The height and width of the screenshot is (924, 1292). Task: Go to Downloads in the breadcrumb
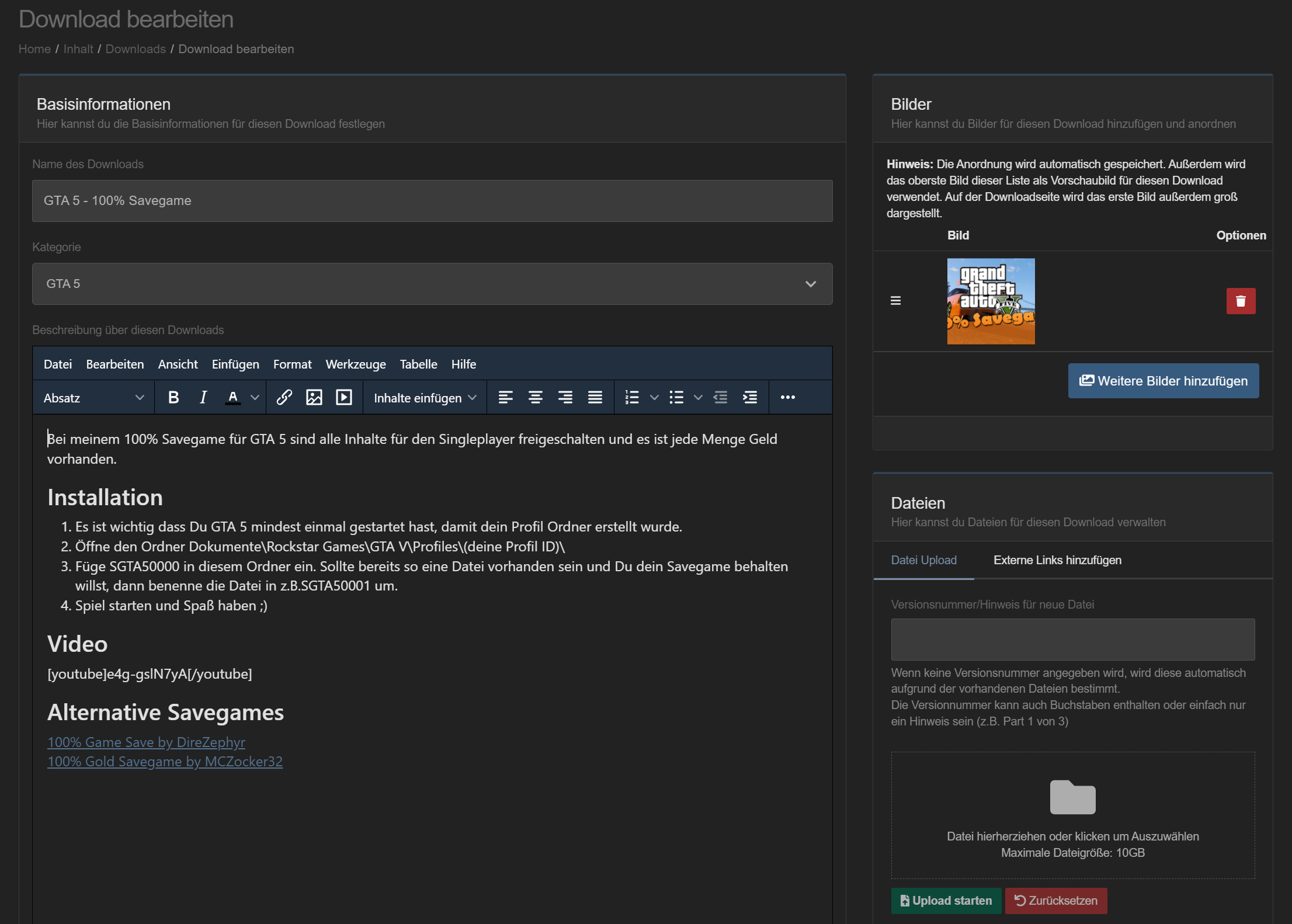[x=136, y=49]
